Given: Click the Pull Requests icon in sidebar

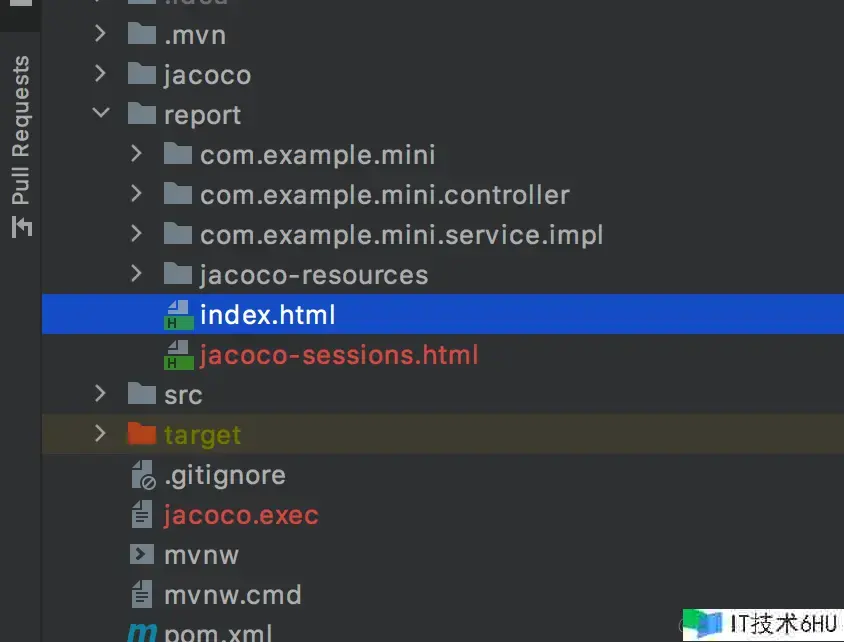Looking at the screenshot, I should (21, 227).
